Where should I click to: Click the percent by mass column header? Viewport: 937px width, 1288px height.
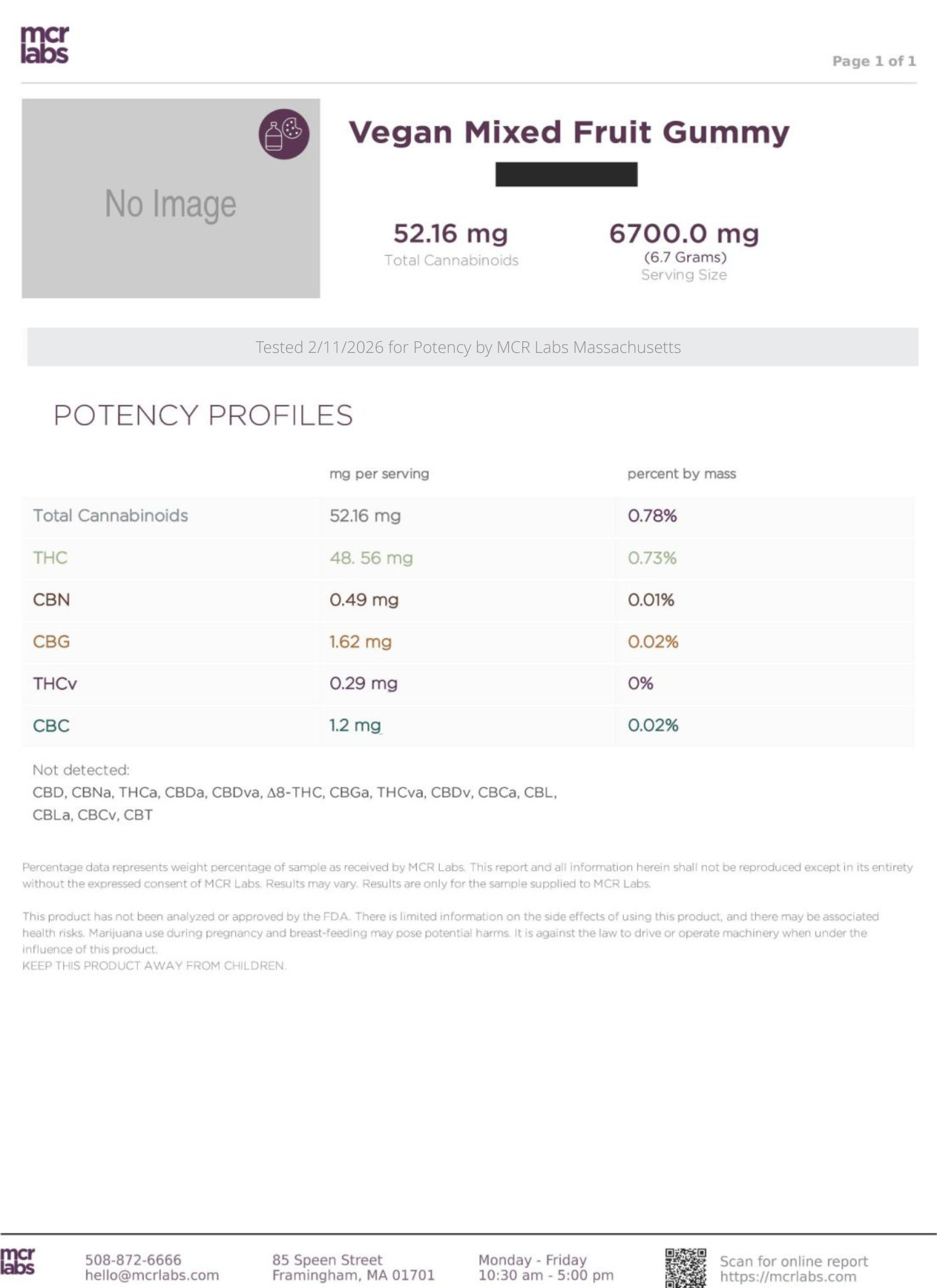click(x=681, y=474)
